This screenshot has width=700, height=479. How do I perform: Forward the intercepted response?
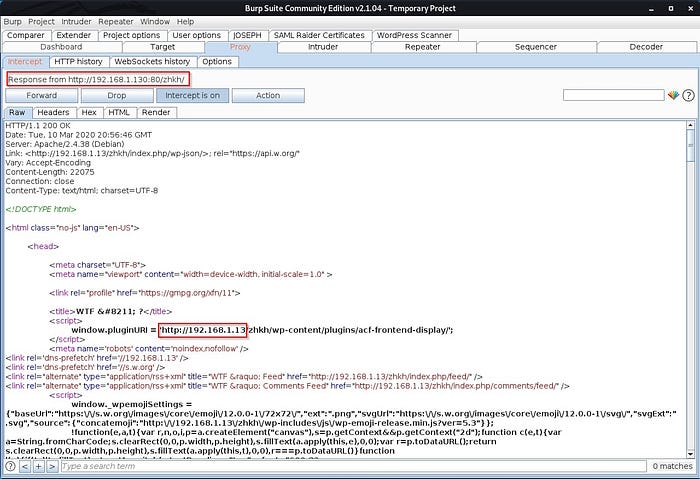point(41,95)
